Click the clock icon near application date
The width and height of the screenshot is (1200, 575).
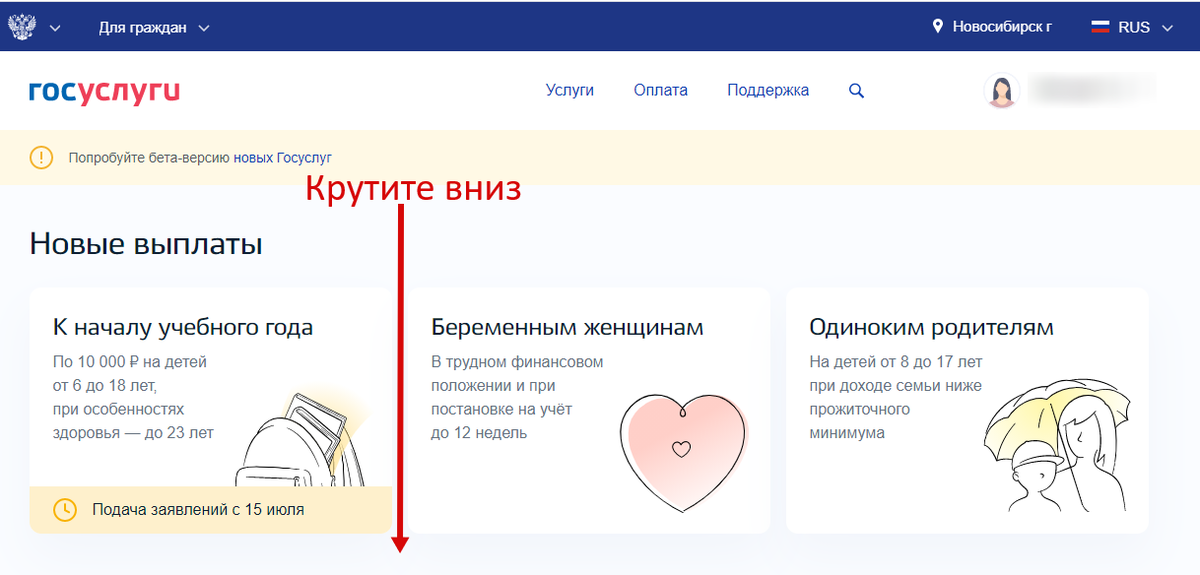[x=64, y=509]
